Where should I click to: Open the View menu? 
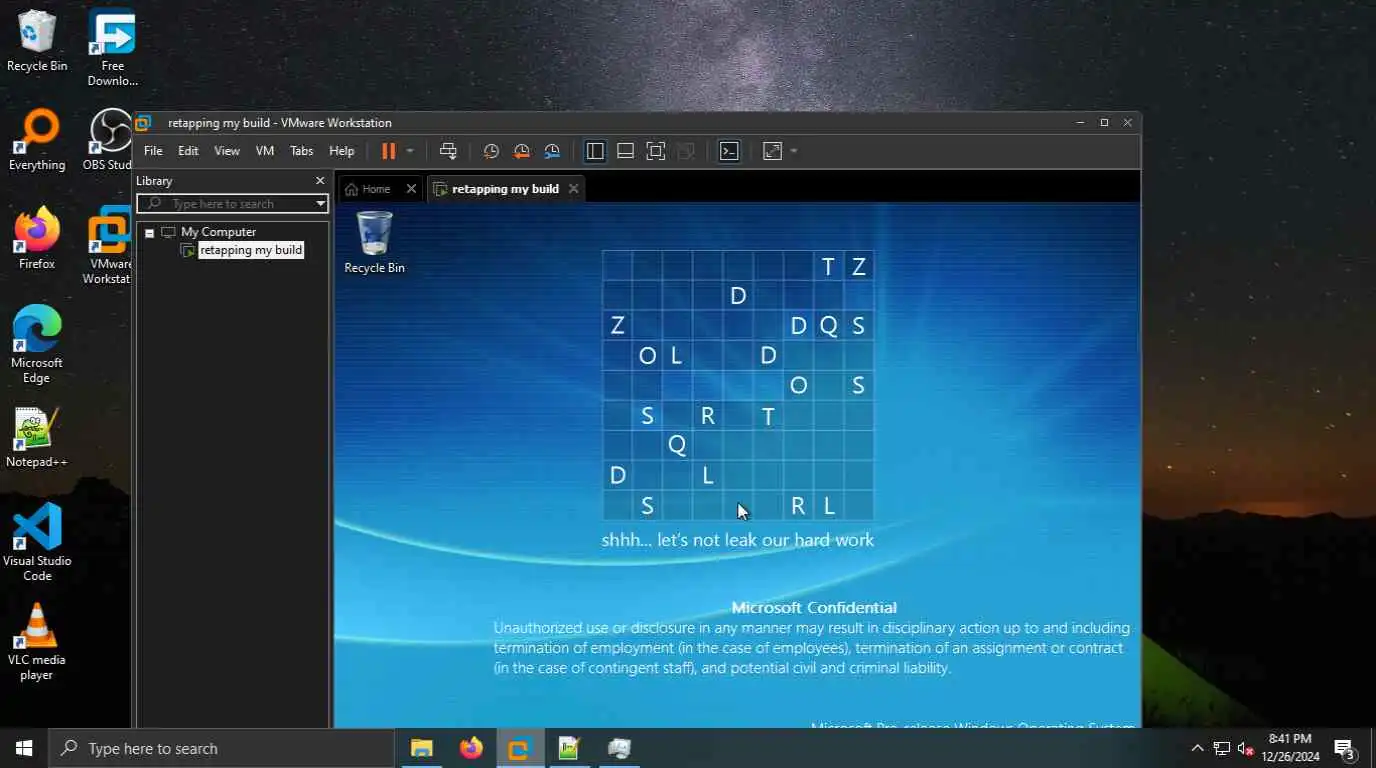[227, 151]
